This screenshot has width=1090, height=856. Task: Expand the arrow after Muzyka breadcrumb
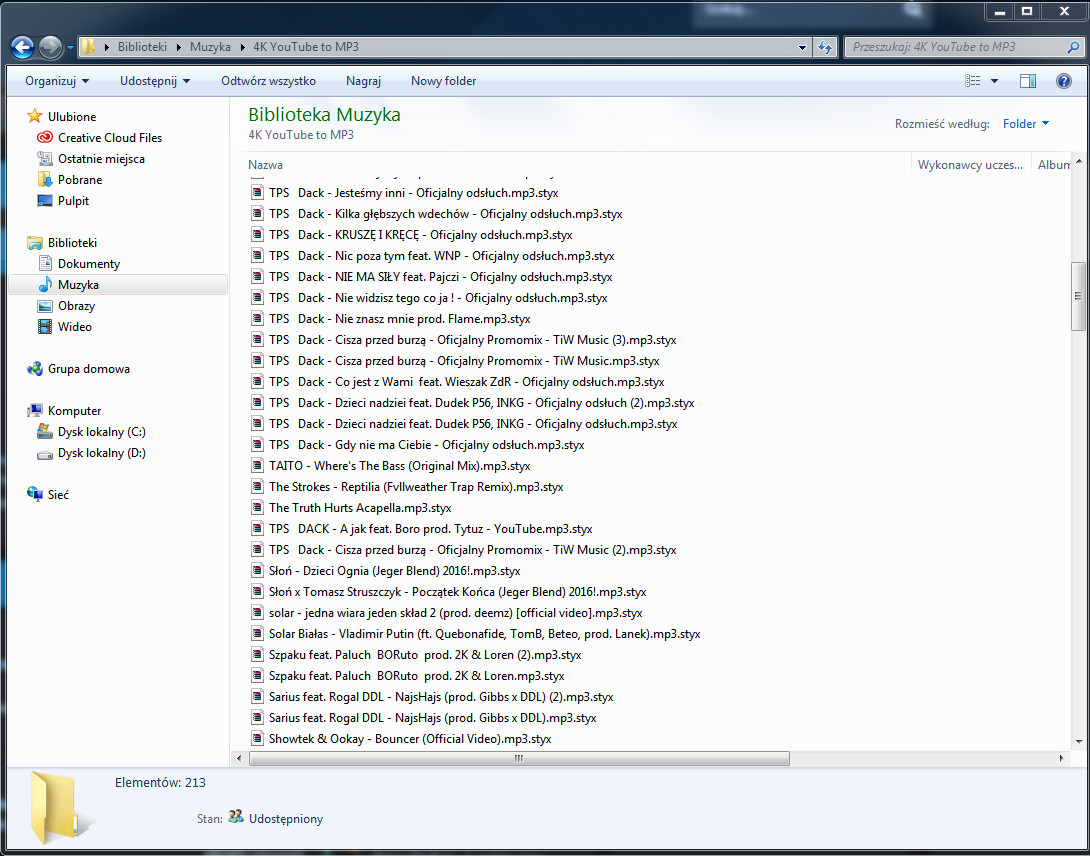pos(242,47)
